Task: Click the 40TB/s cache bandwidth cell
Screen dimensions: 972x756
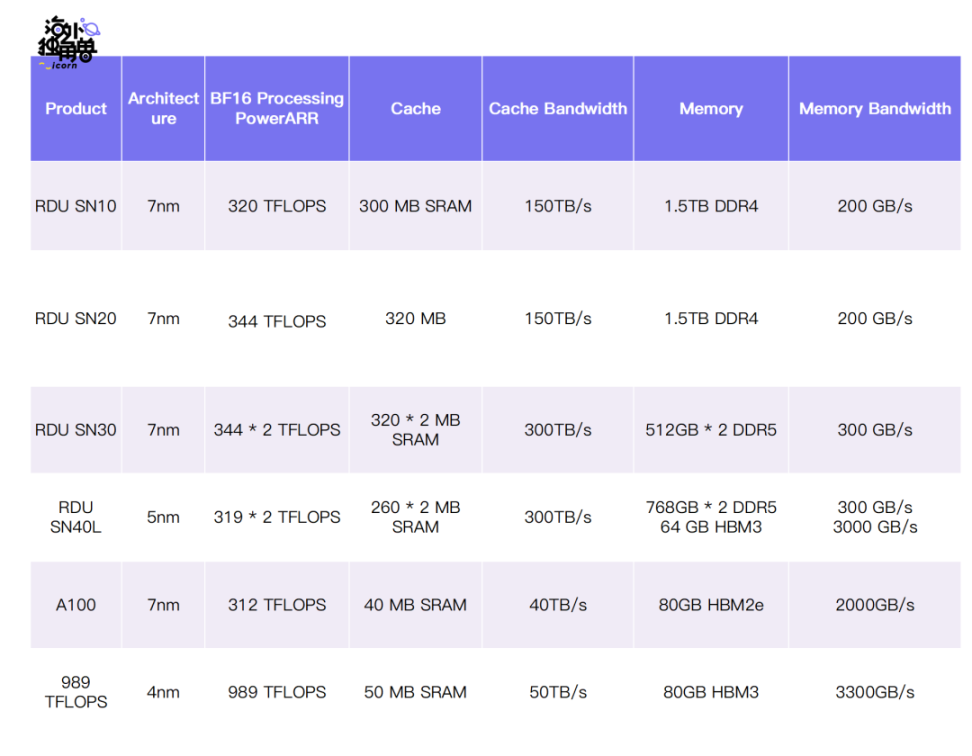Action: coord(557,605)
